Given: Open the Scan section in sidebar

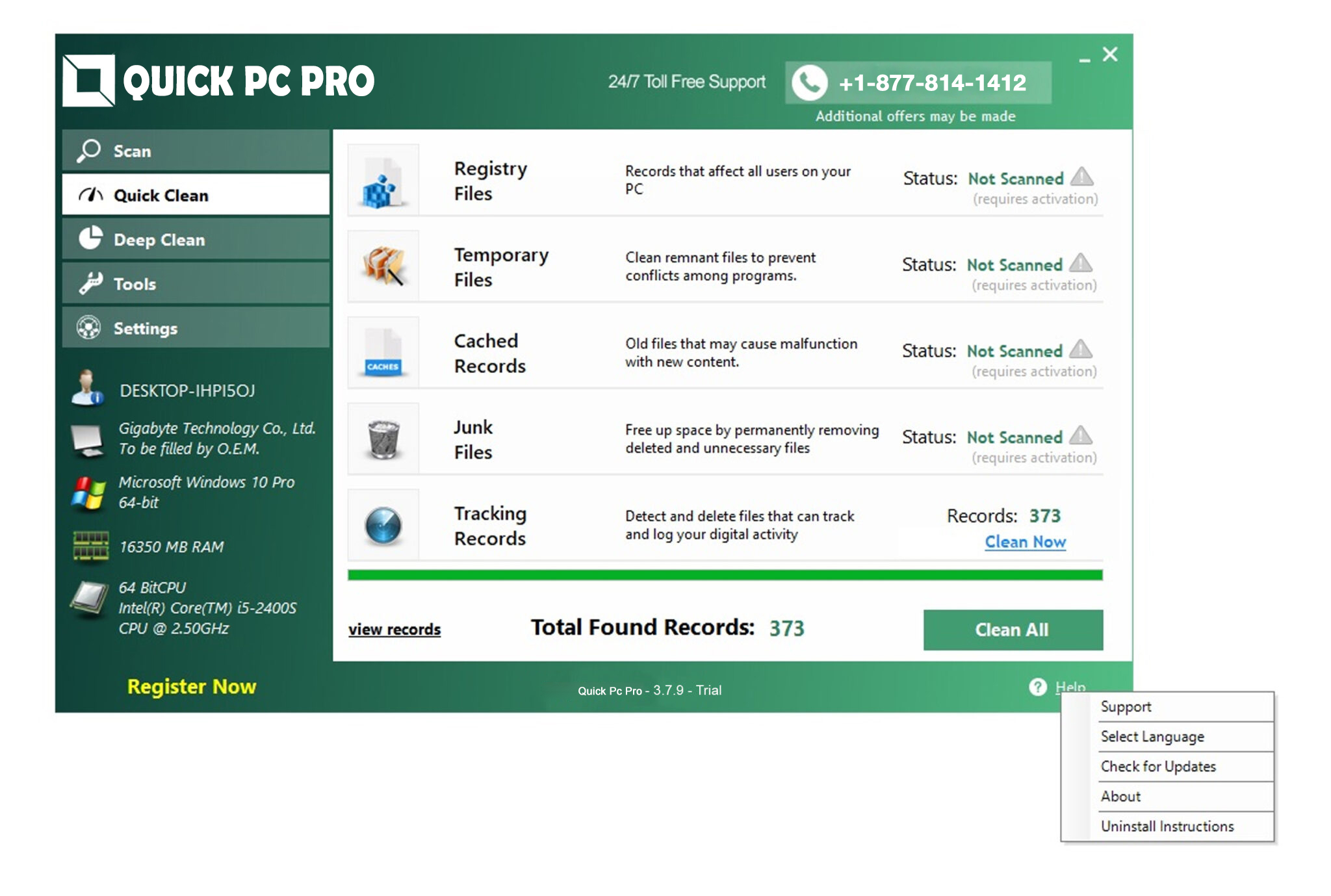Looking at the screenshot, I should (x=195, y=151).
